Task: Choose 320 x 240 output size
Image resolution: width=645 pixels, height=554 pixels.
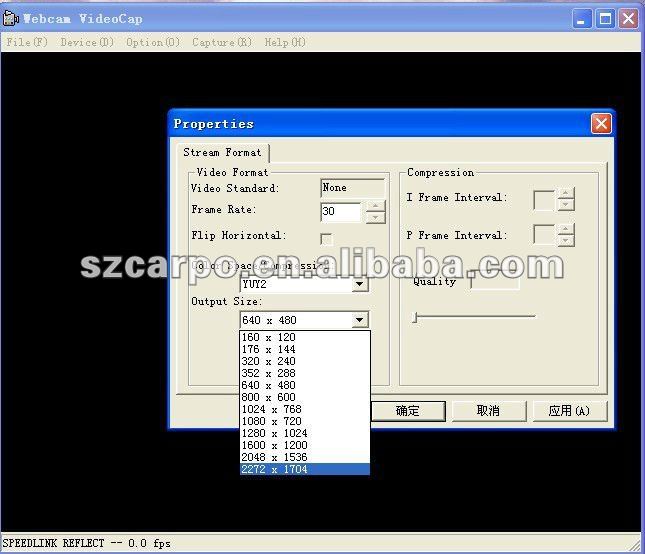Action: [x=305, y=361]
